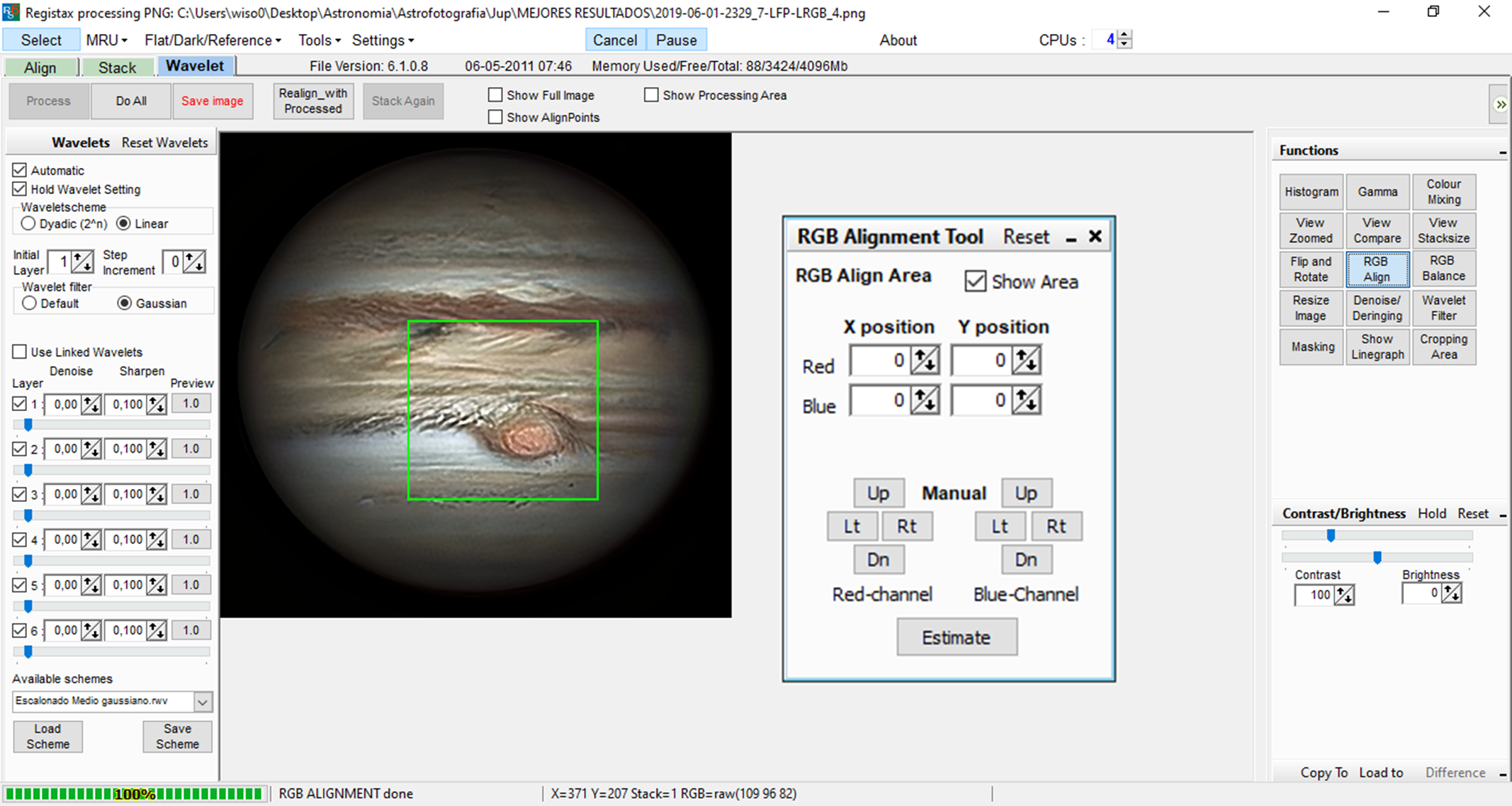This screenshot has width=1512, height=806.
Task: Open the Settings menu
Action: [383, 40]
